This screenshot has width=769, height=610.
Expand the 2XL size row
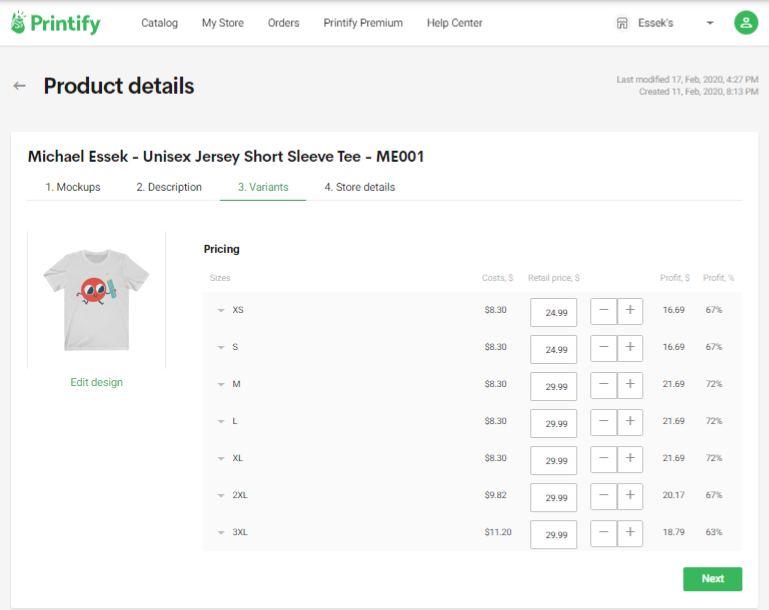pos(221,495)
